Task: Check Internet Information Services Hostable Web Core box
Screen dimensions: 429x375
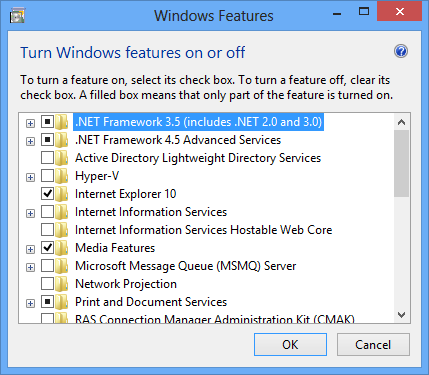Action: 47,229
